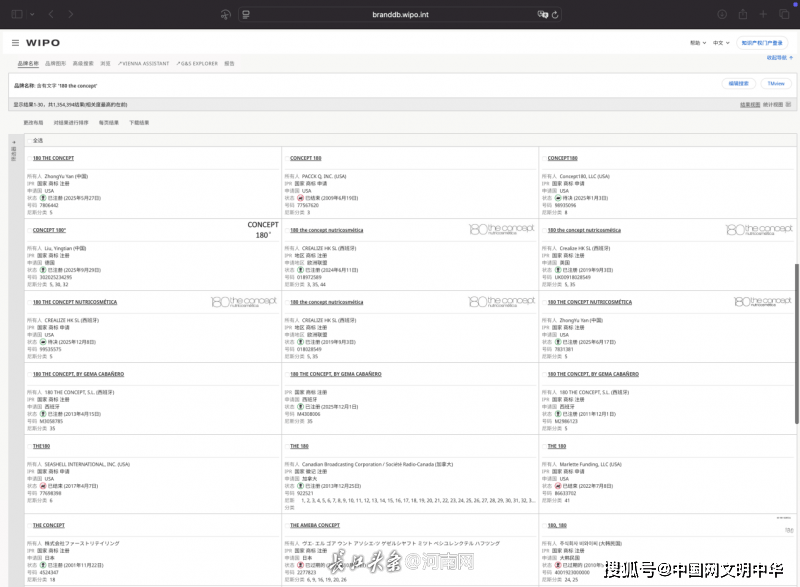Select the checkbox next to CONCEPT180

[x=542, y=158]
